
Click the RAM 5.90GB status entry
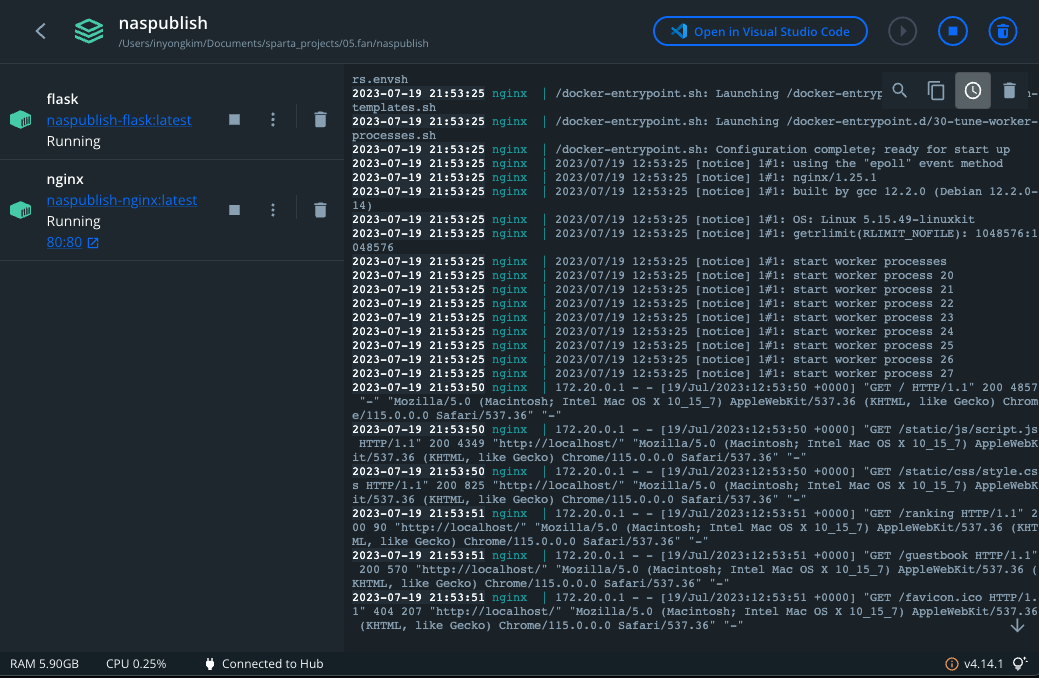(44, 664)
